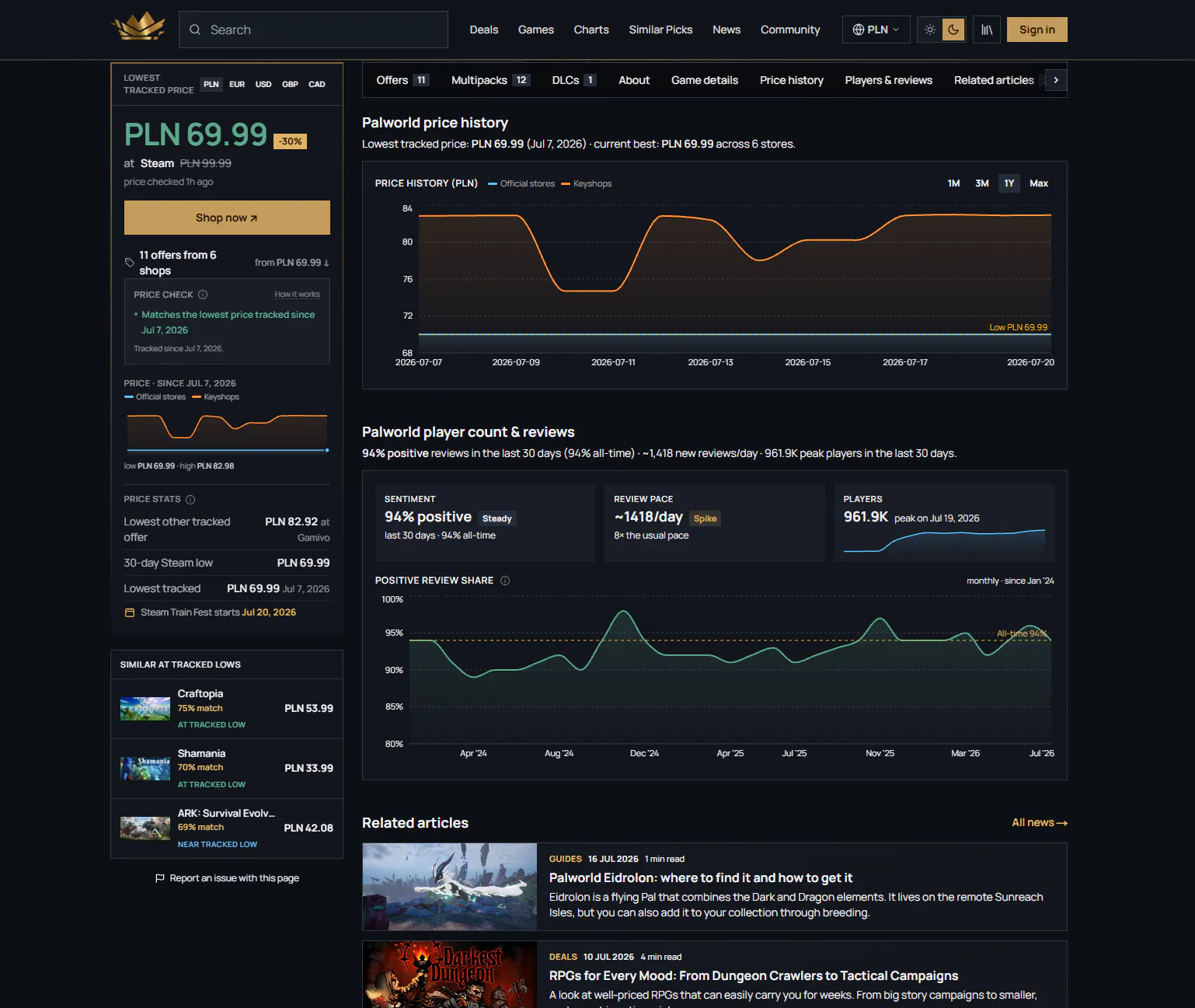Viewport: 1195px width, 1008px height.
Task: Open the Palworld Eidrolon article image
Action: 450,887
